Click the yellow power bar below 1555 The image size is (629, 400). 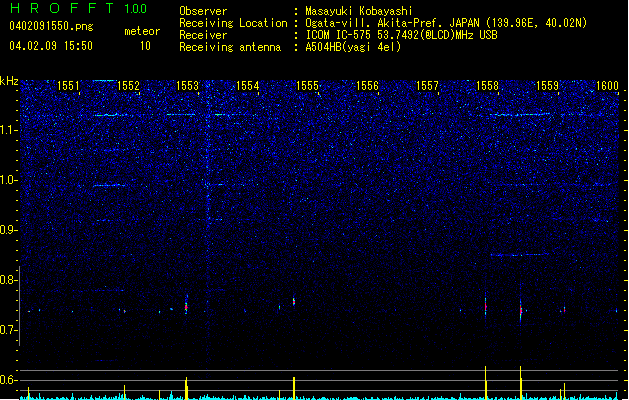294,388
